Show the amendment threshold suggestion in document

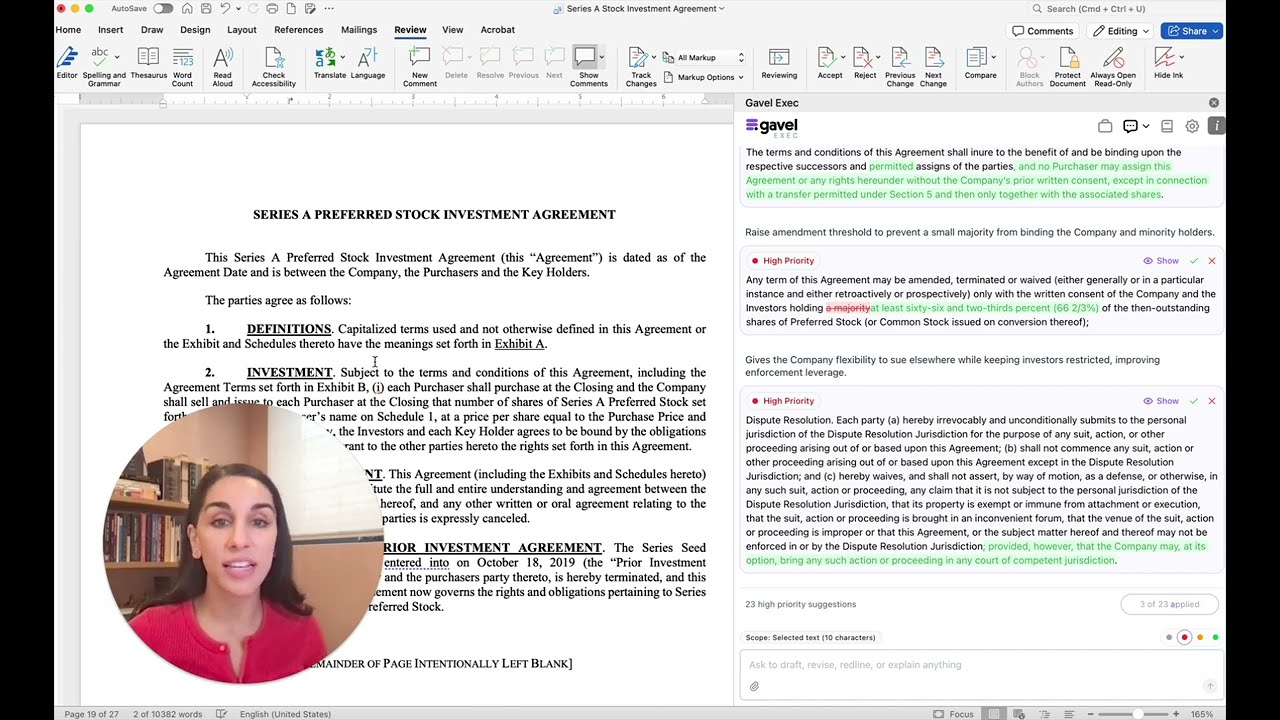[x=1161, y=261]
